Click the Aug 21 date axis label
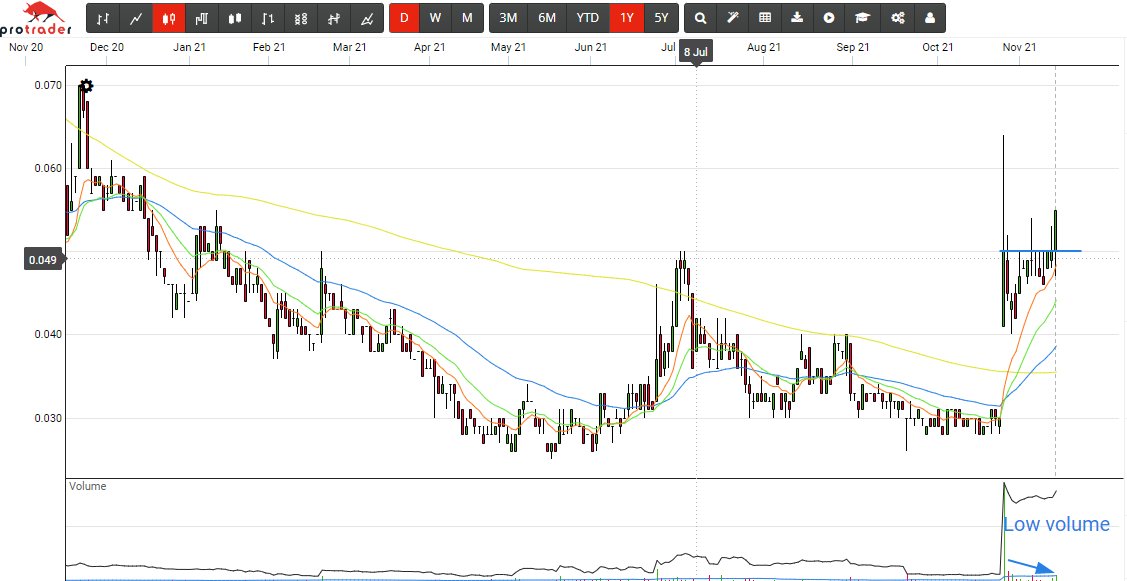This screenshot has height=581, width=1127. coord(764,47)
